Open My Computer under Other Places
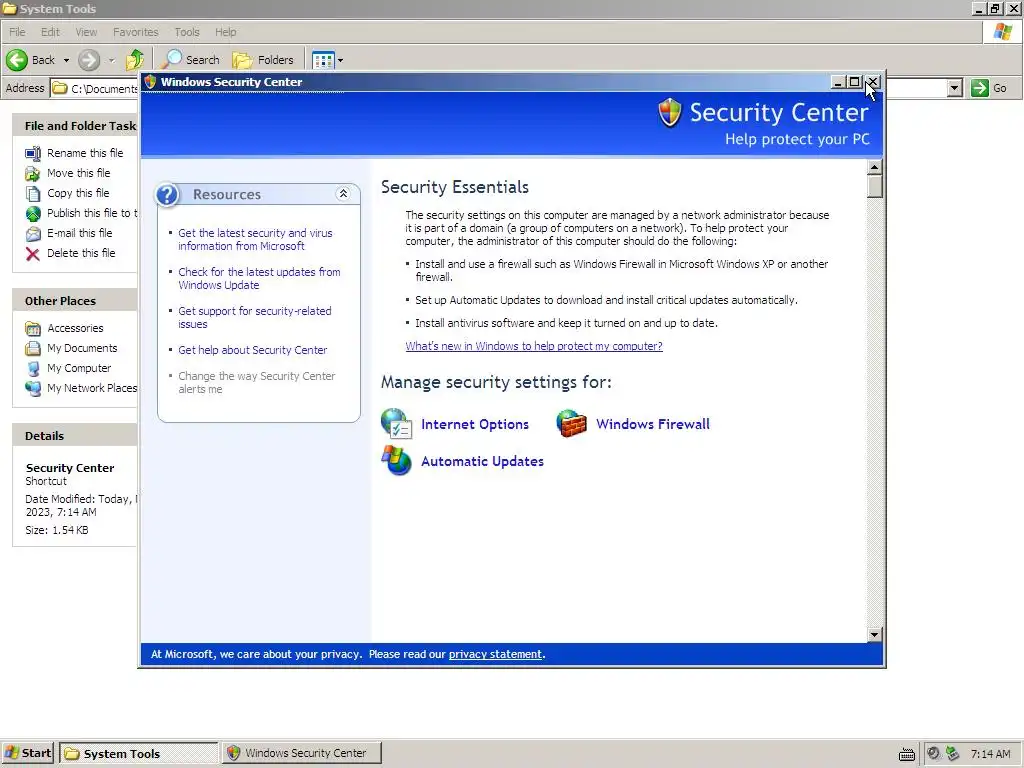Image resolution: width=1024 pixels, height=768 pixels. click(79, 368)
